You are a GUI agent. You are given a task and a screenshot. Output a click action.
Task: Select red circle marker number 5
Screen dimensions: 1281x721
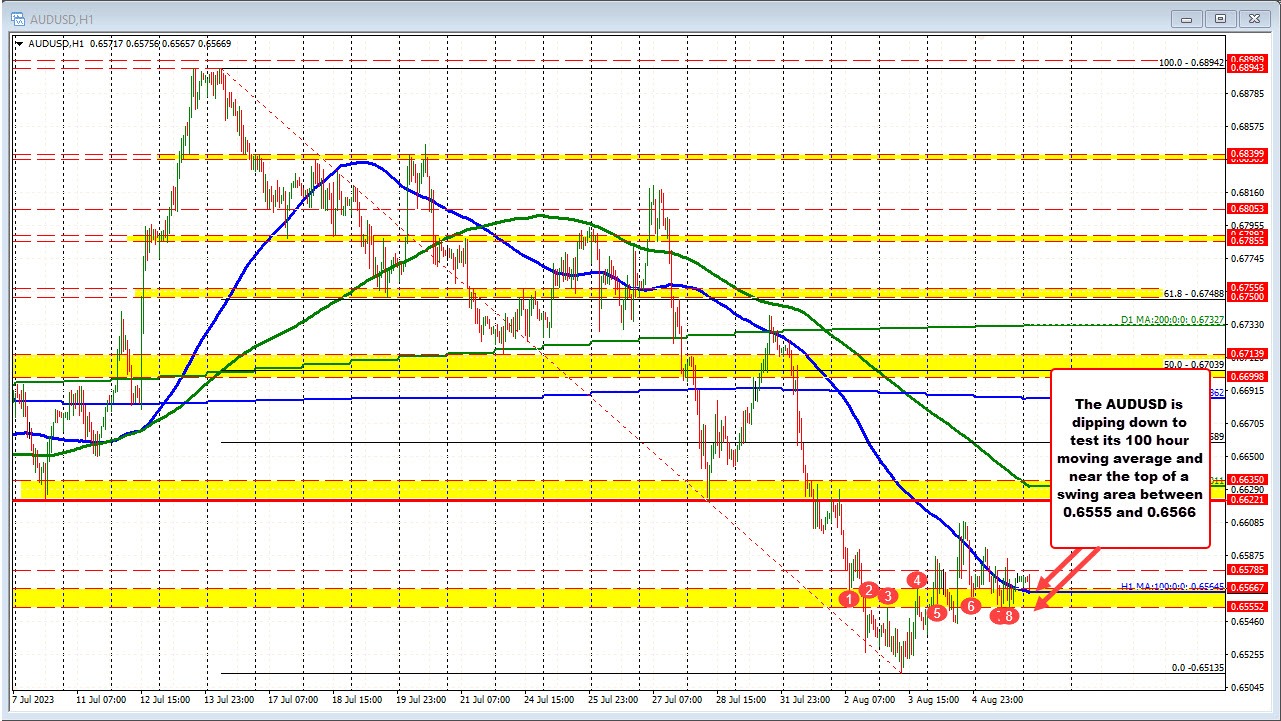coord(937,612)
